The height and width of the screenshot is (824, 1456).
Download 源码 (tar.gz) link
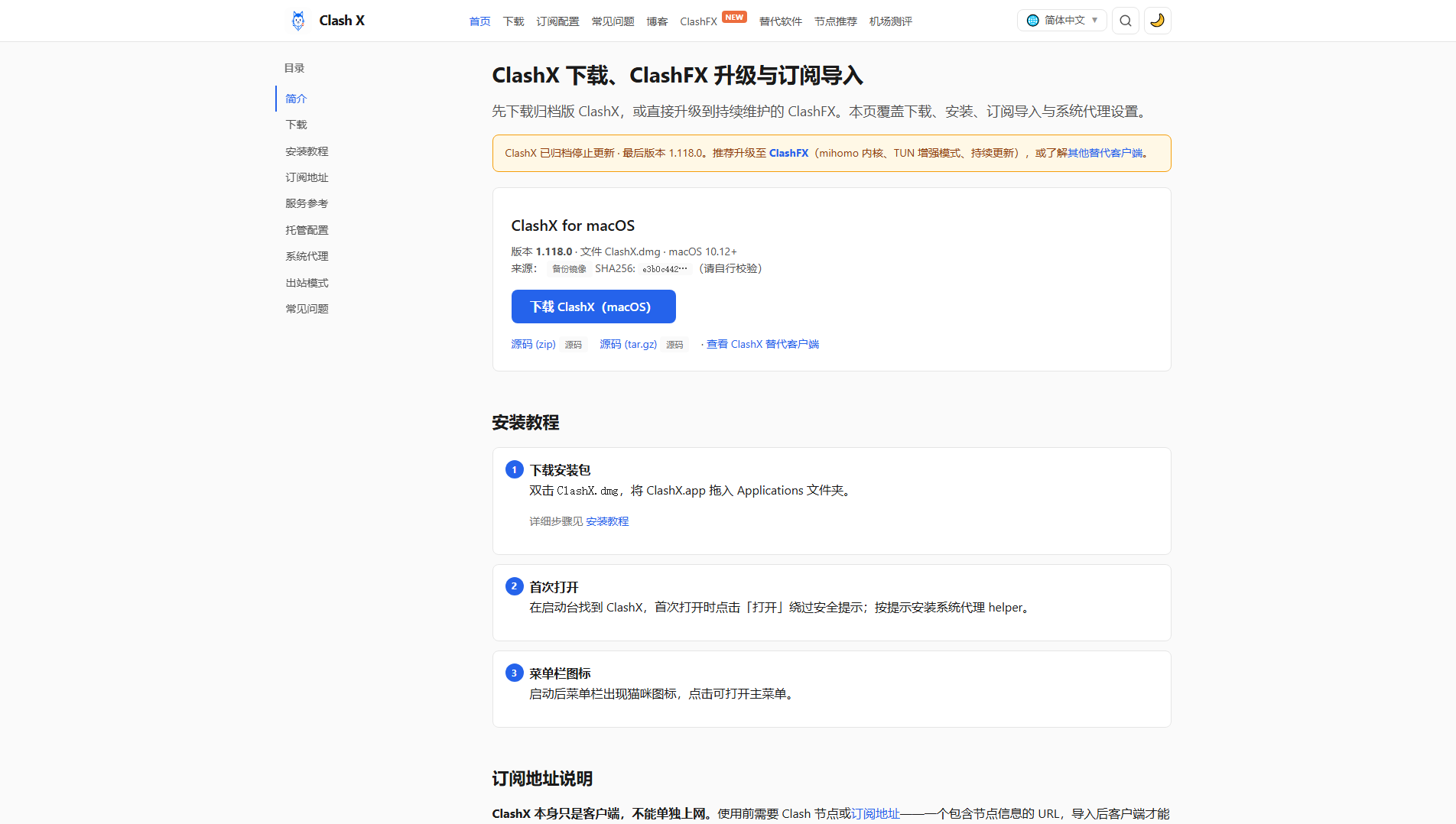(x=628, y=344)
